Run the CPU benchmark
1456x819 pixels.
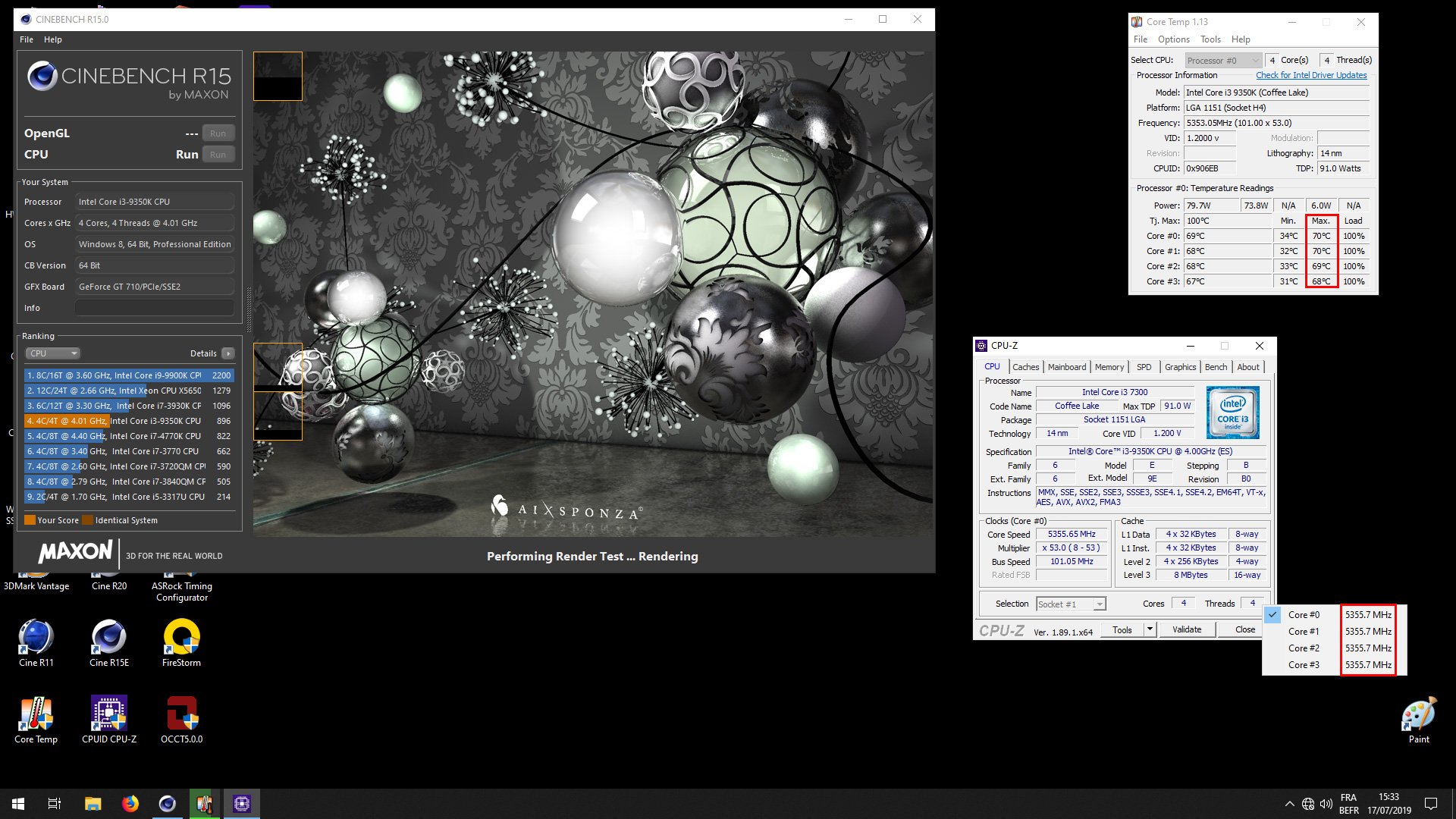pyautogui.click(x=218, y=155)
